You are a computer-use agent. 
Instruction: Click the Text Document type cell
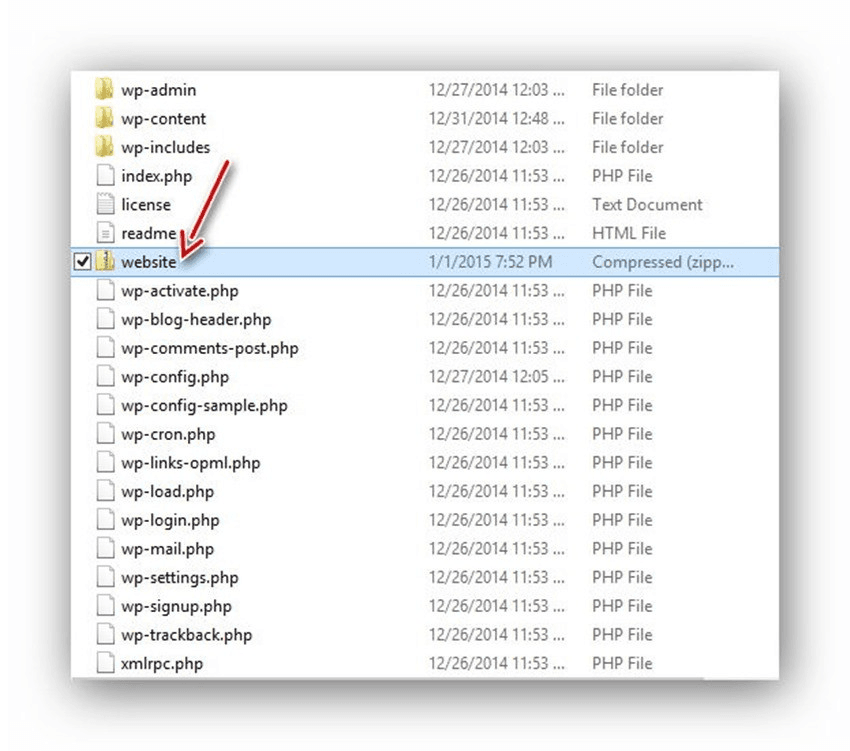[x=647, y=204]
